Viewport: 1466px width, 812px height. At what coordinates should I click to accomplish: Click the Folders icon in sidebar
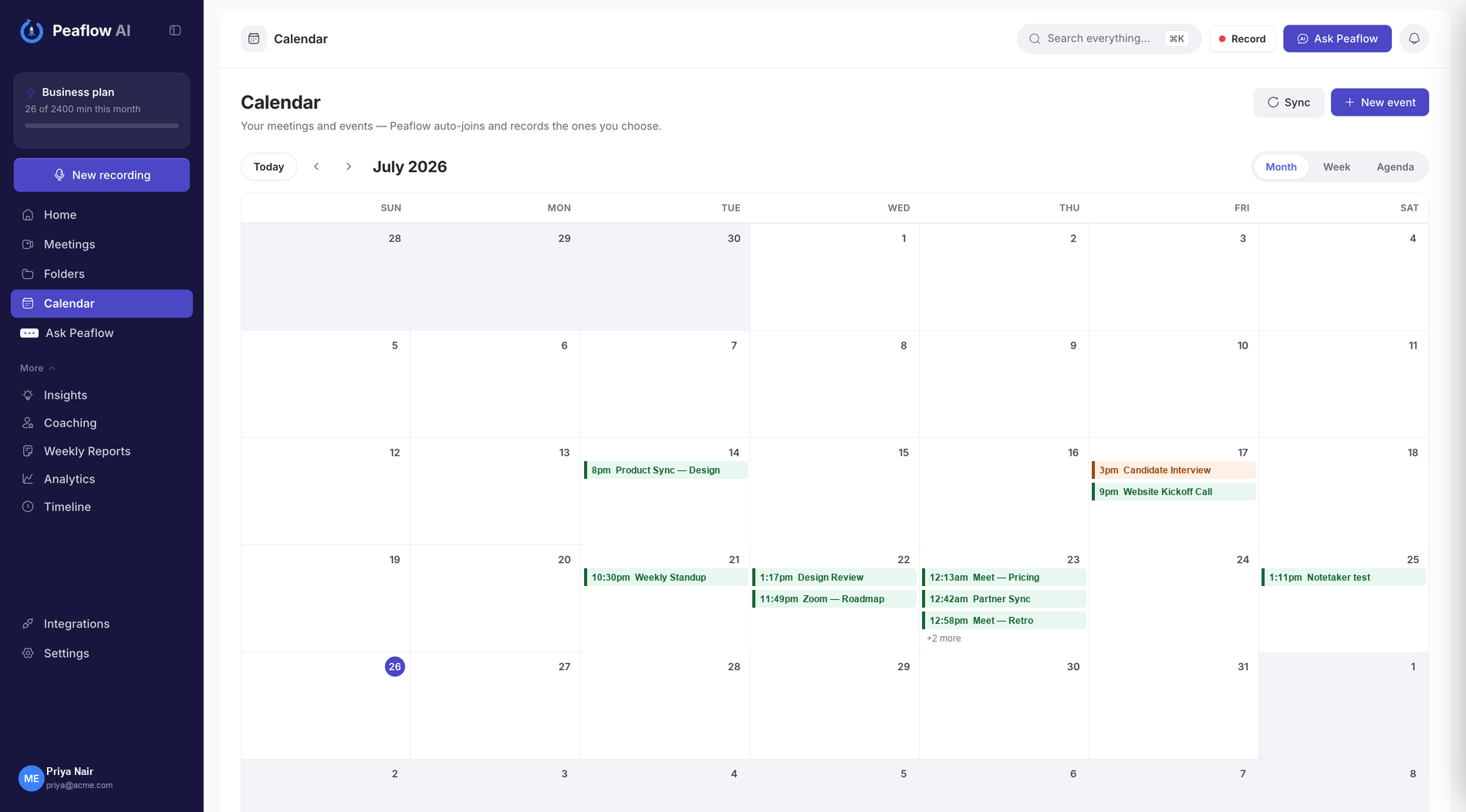[x=28, y=274]
